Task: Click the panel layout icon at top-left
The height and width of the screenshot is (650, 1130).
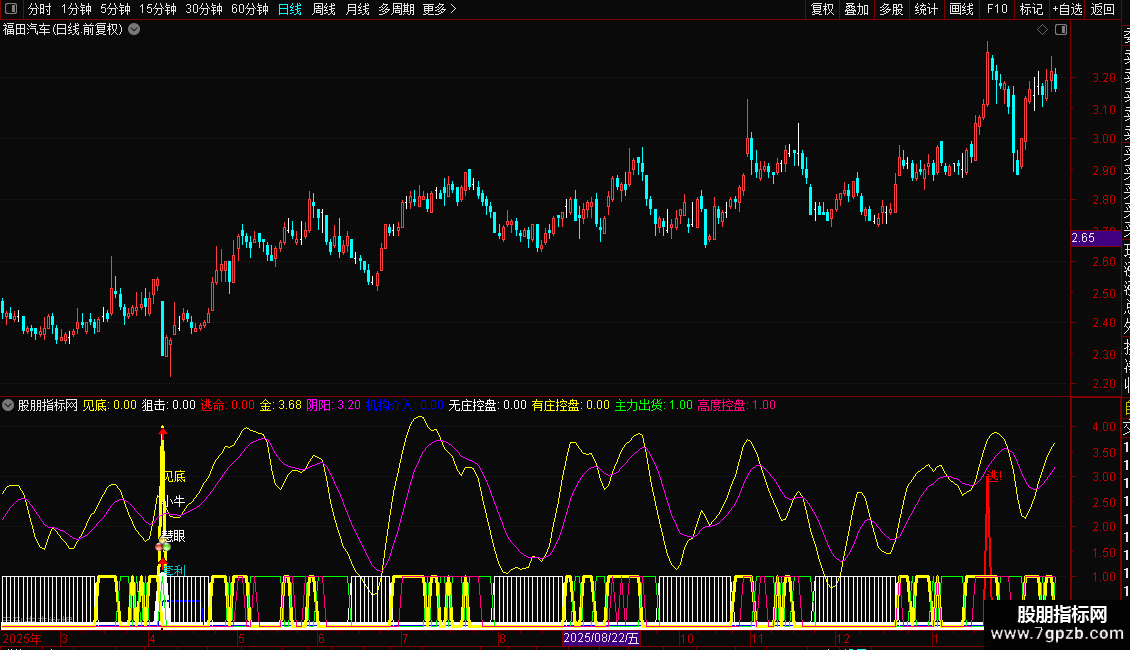Action: 10,9
